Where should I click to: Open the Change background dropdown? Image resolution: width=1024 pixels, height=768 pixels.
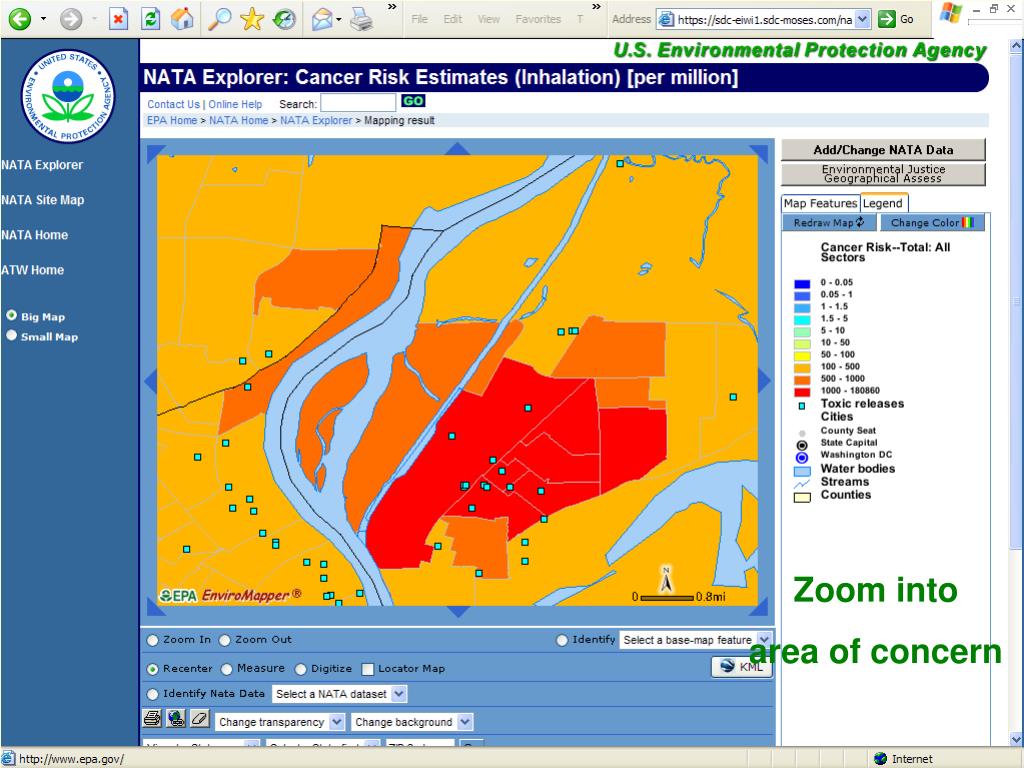411,722
